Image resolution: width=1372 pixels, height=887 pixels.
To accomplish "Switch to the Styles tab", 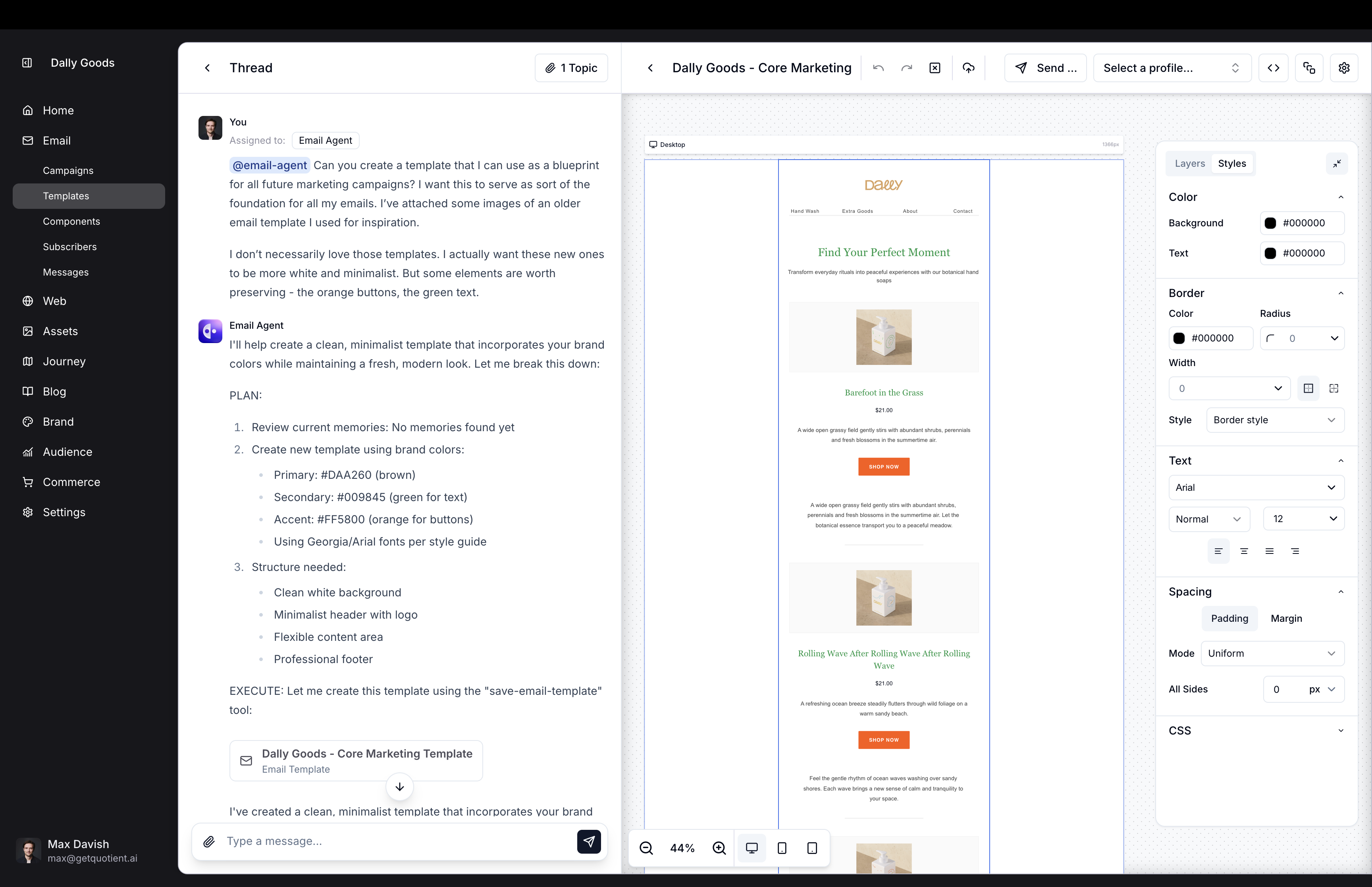I will point(1232,164).
